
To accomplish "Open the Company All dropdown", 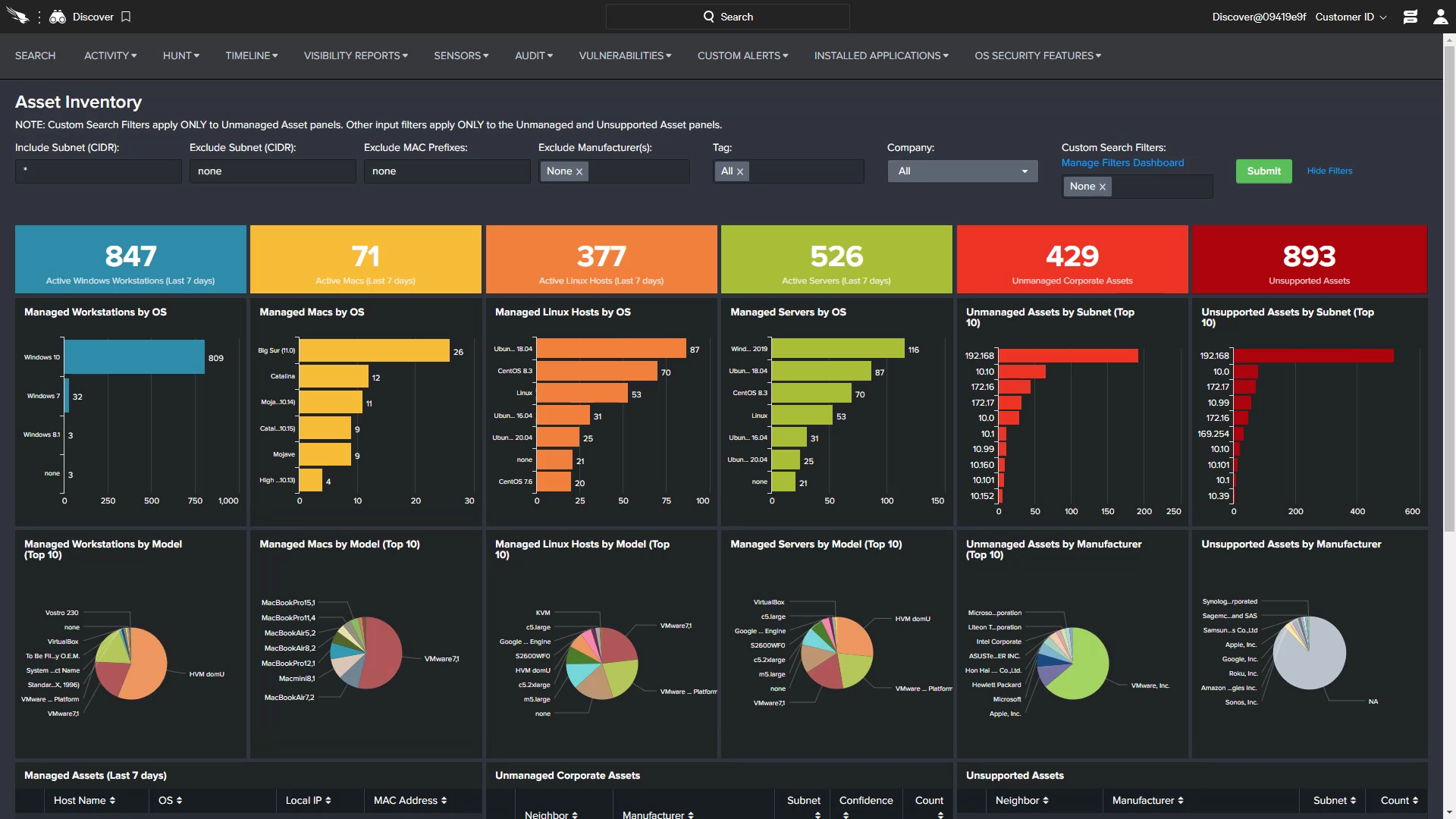I will coord(962,171).
